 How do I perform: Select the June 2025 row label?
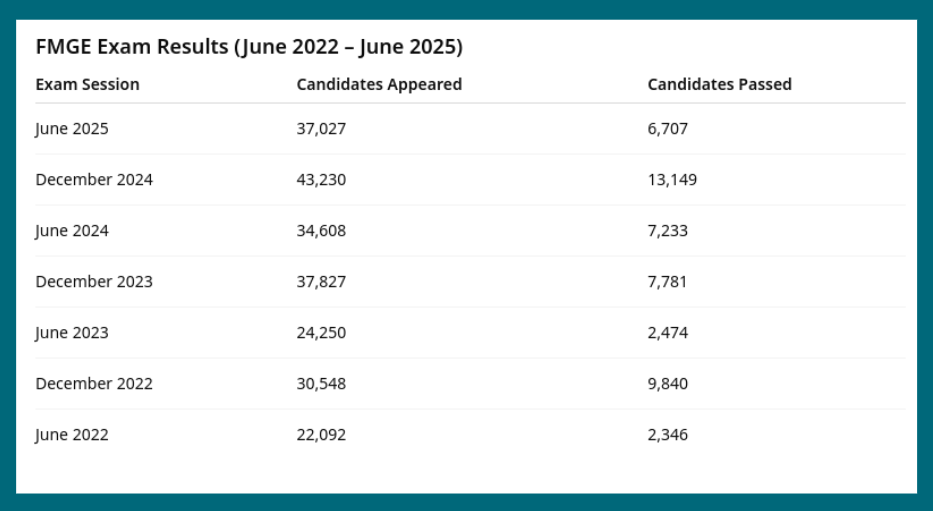pos(72,129)
